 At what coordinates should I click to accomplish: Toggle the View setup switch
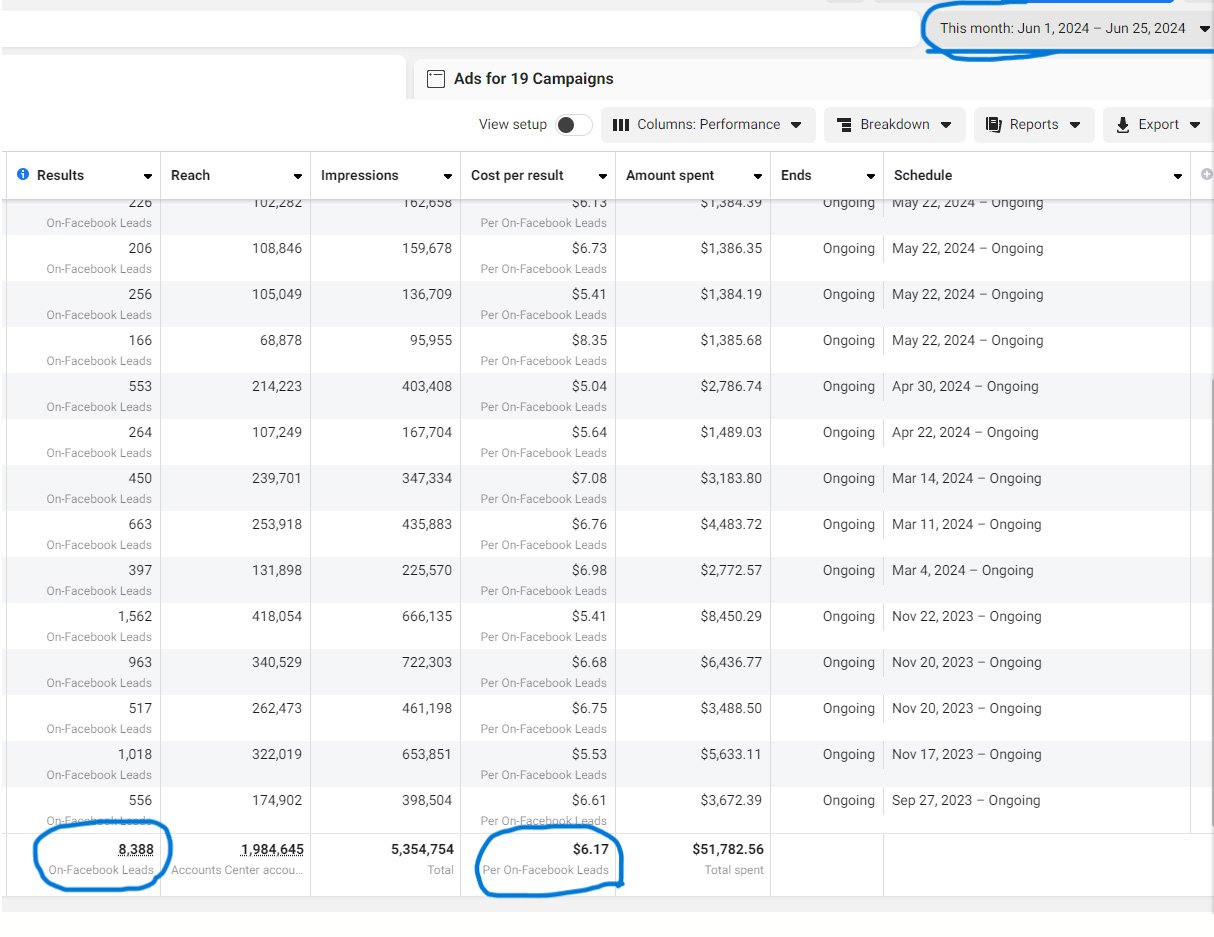573,125
